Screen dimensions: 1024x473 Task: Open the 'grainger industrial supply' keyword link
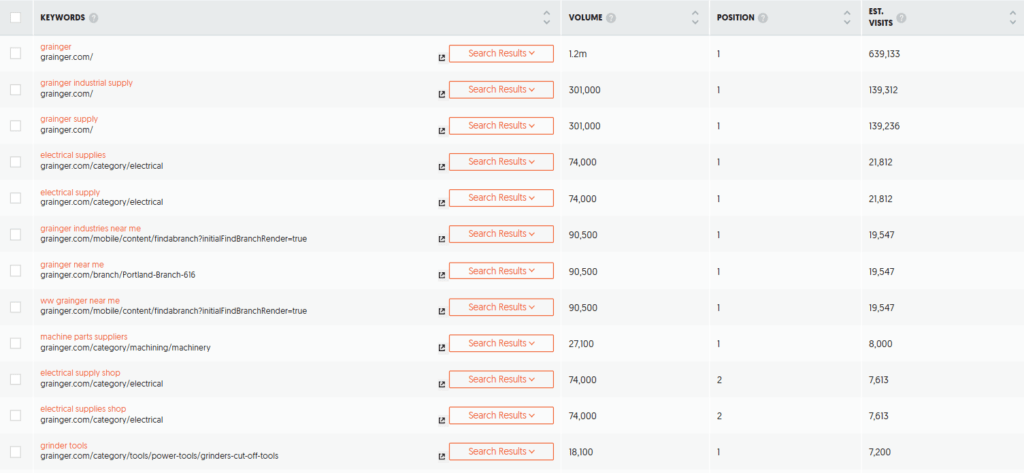pyautogui.click(x=86, y=83)
